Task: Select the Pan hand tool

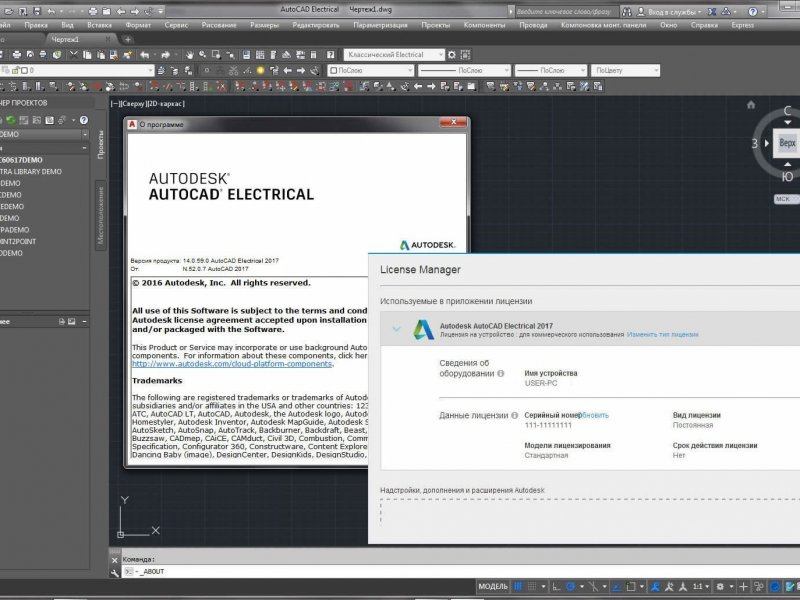Action: 190,55
